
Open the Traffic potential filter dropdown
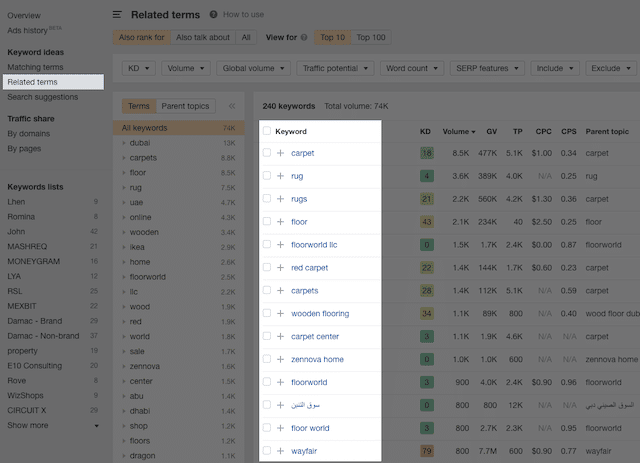(x=335, y=68)
